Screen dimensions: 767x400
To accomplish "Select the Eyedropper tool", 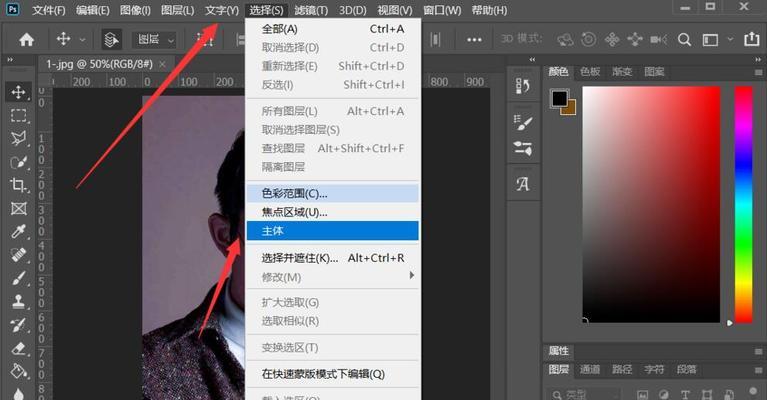I will click(19, 232).
